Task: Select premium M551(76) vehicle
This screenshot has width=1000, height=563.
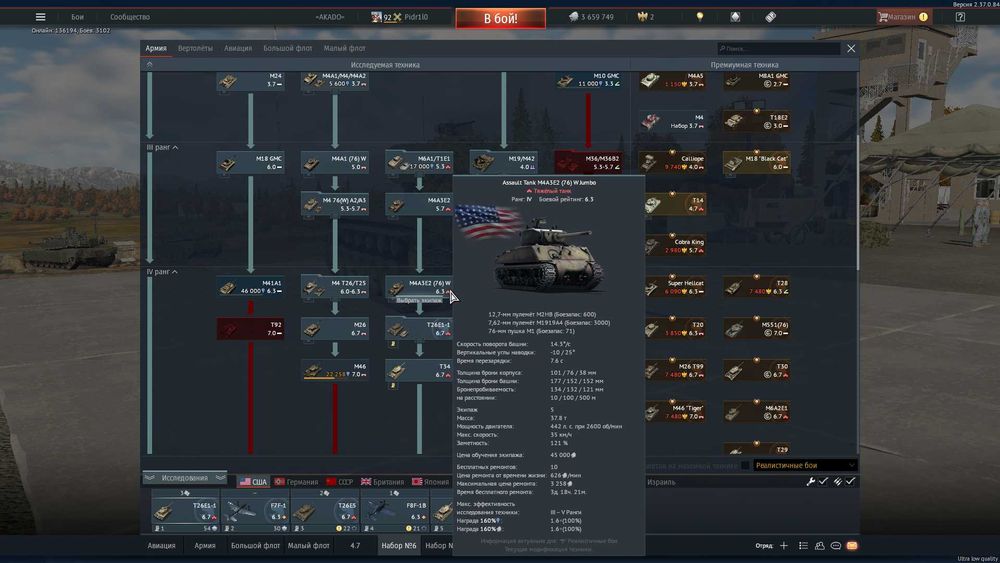Action: pos(756,328)
